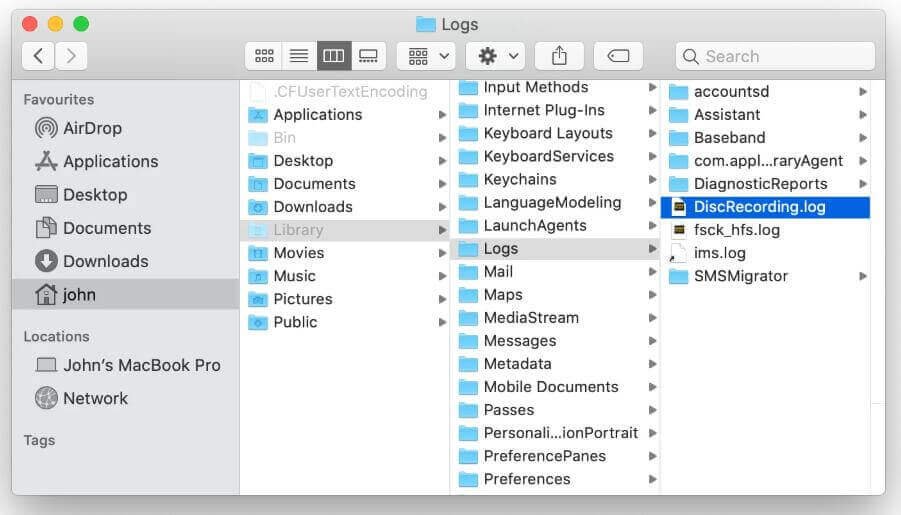
Task: Open the Baseband folder
Action: (766, 137)
